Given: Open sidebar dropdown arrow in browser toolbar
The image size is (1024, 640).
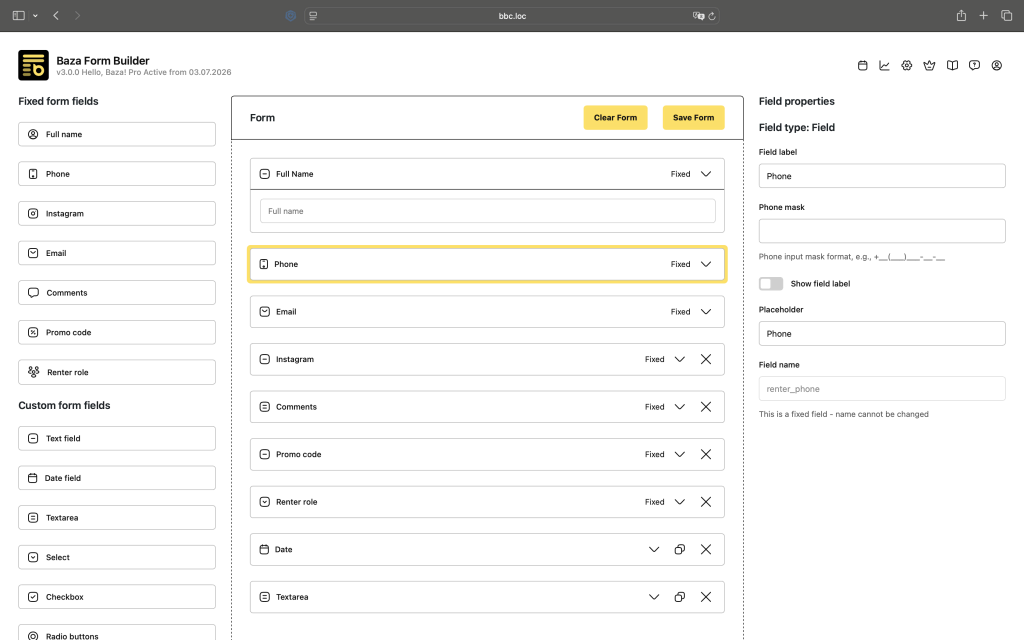Looking at the screenshot, I should 35,16.
